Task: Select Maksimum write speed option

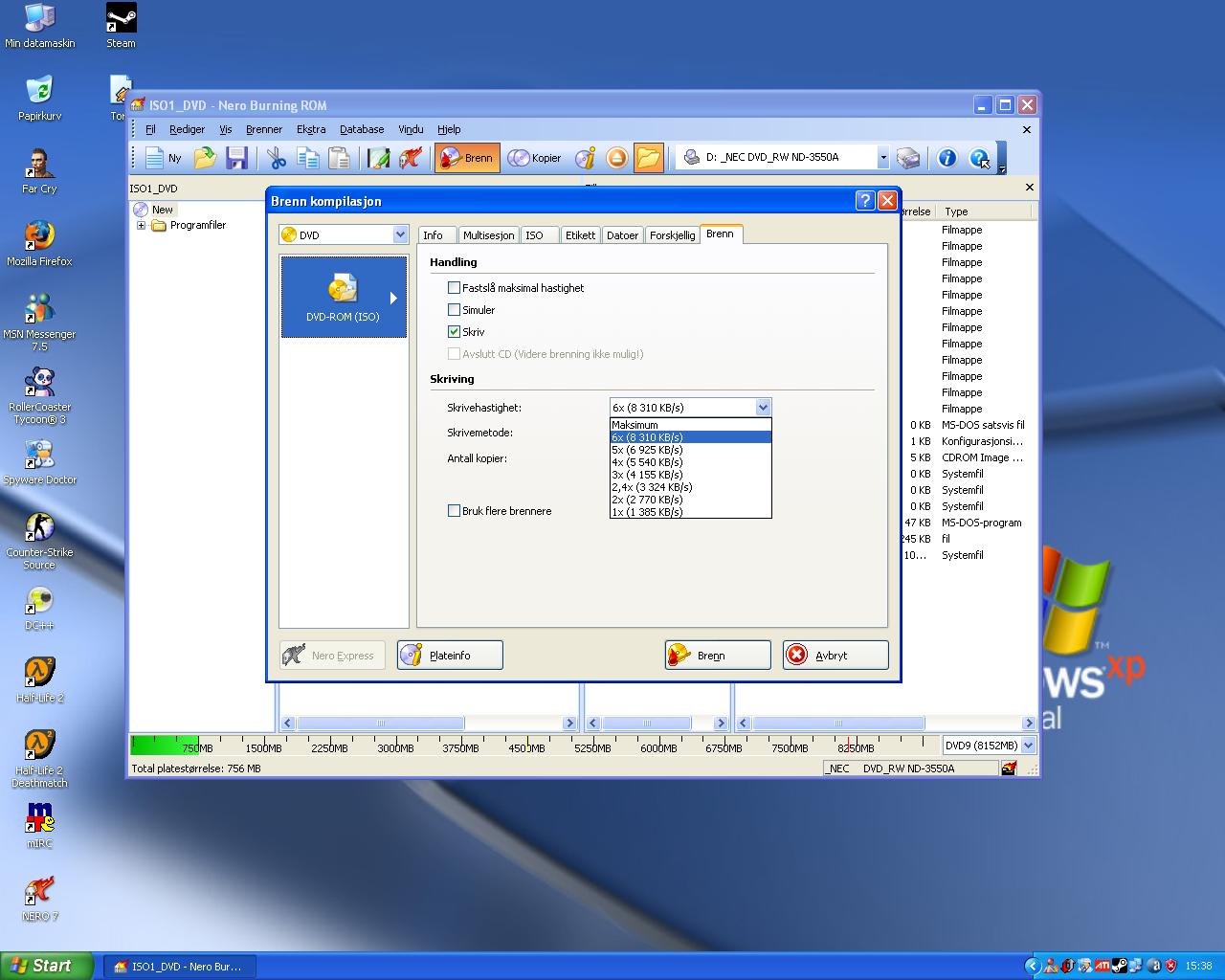Action: point(690,425)
